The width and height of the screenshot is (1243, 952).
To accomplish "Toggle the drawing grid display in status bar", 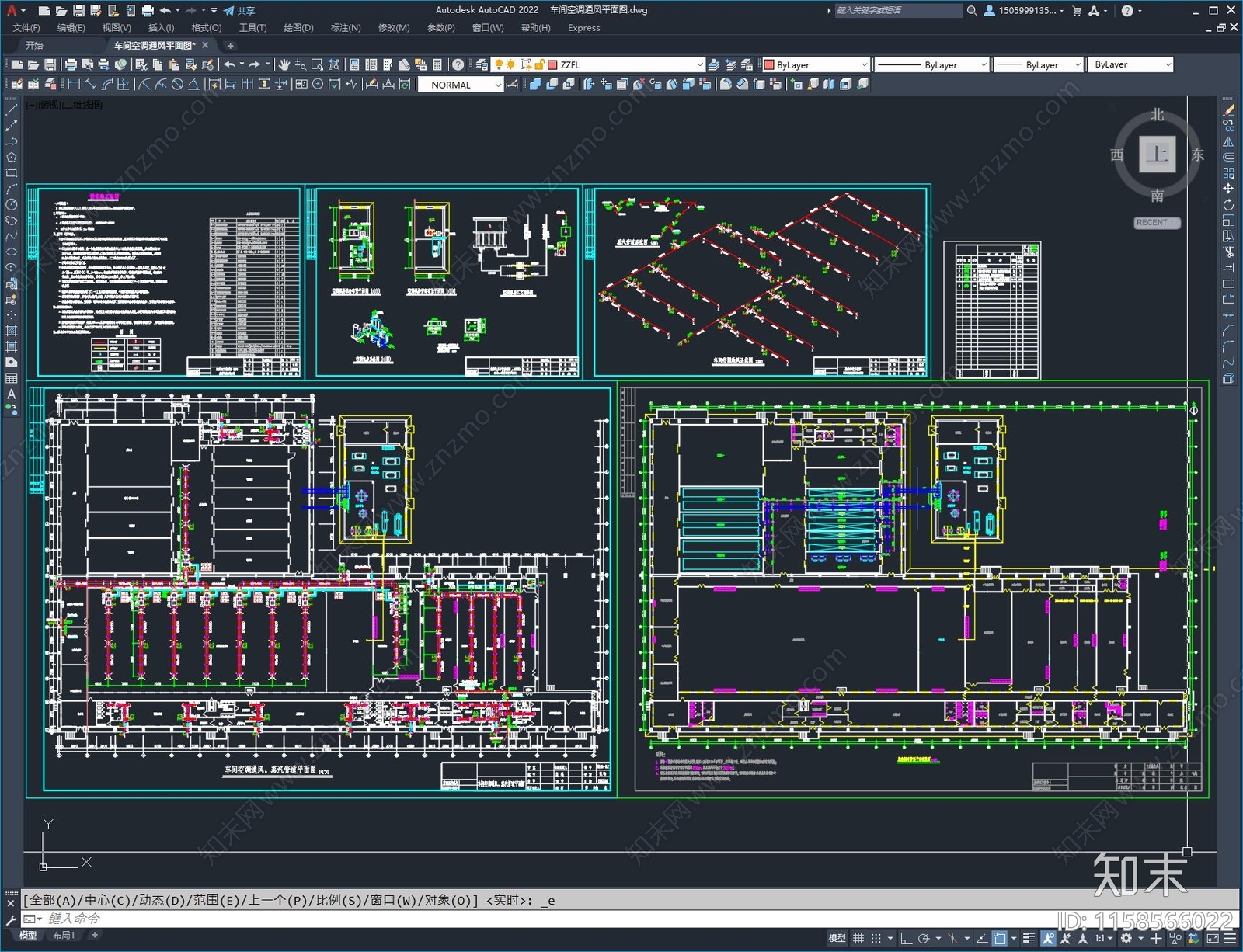I will pos(858,938).
